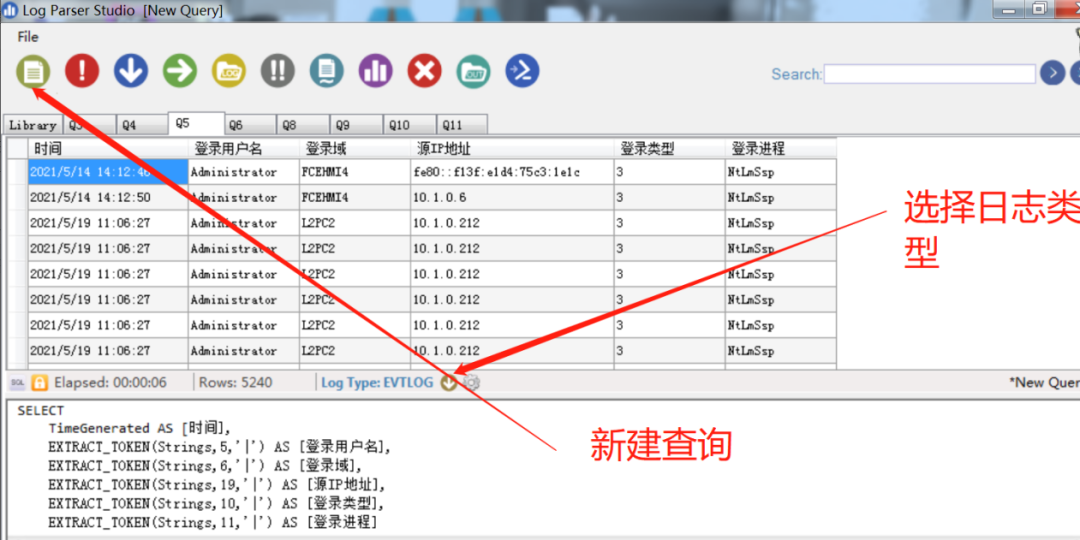The image size is (1080, 540).
Task: Click the SQL icon in status bar
Action: tap(17, 382)
